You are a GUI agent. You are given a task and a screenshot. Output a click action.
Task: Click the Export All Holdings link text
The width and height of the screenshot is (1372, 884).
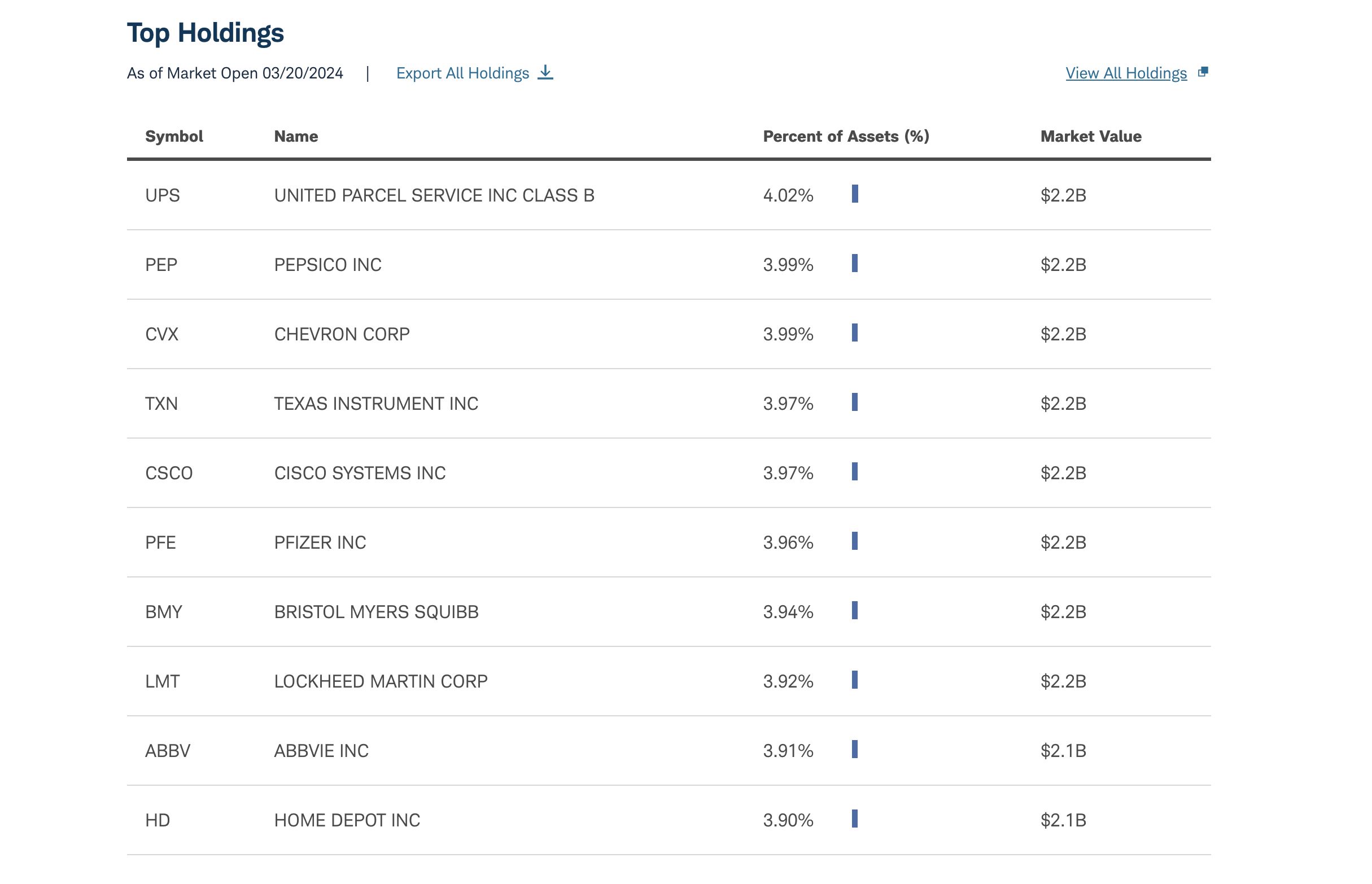(462, 73)
